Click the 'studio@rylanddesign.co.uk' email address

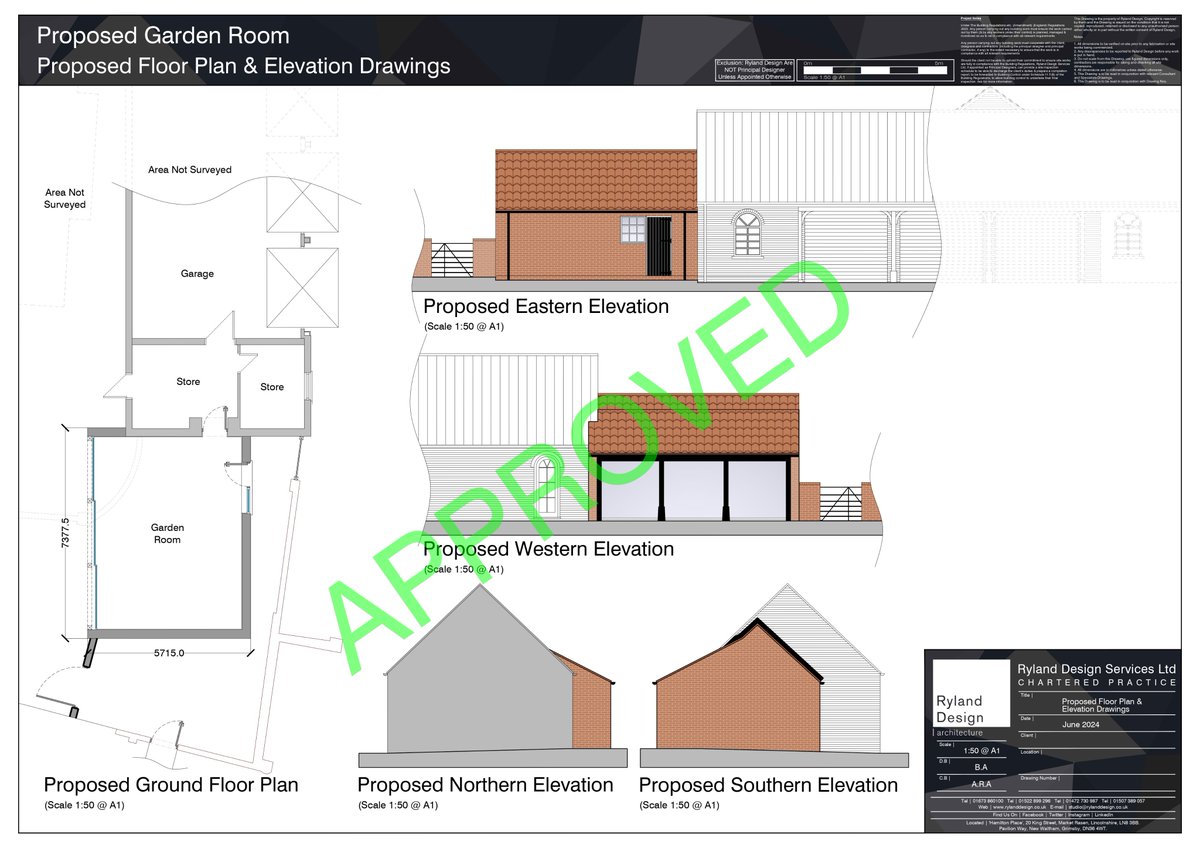coord(1098,807)
